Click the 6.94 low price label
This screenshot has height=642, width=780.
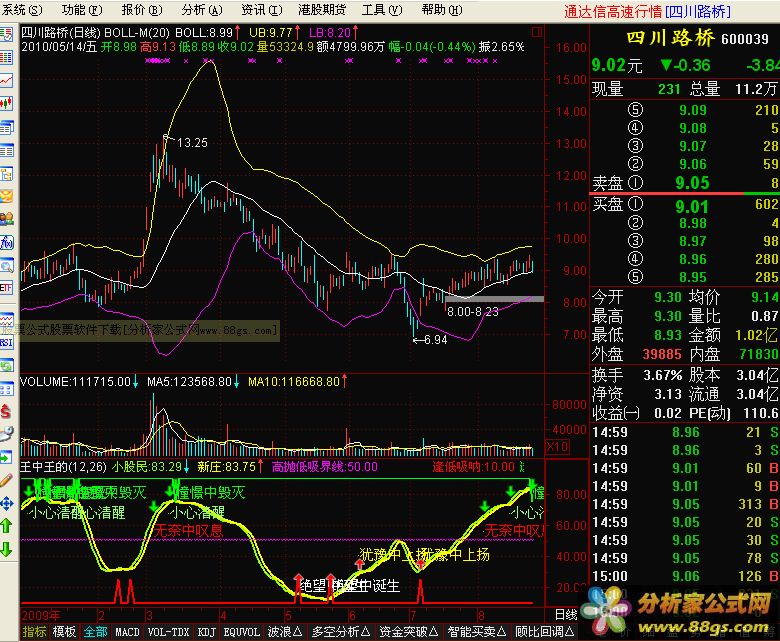[x=435, y=340]
